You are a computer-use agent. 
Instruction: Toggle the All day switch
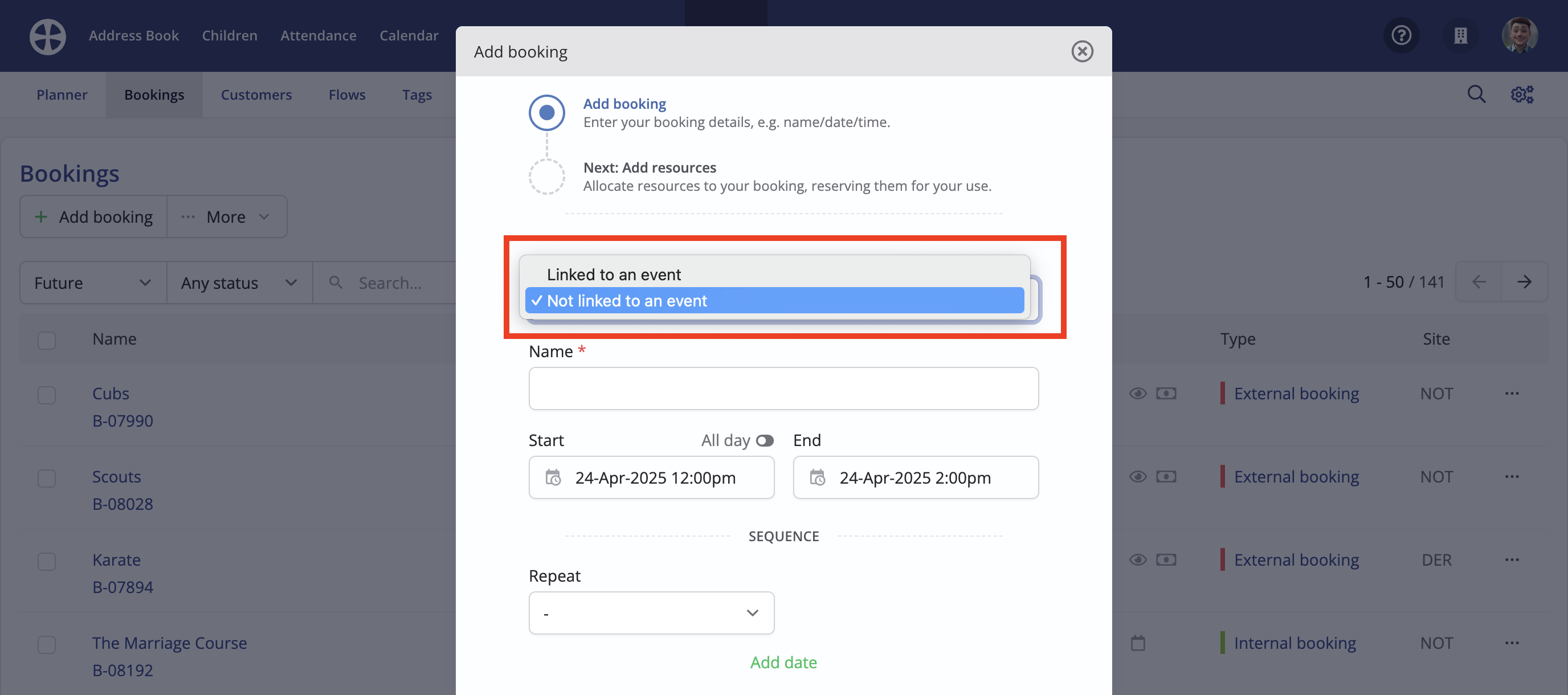[765, 440]
